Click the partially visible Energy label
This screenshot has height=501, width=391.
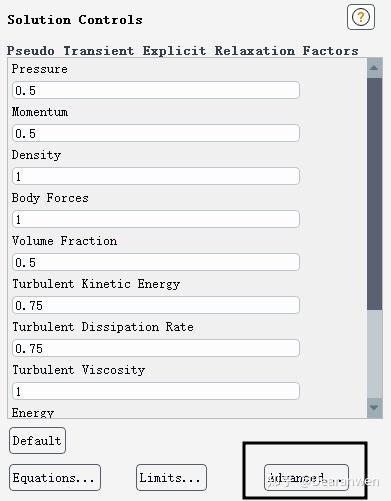pyautogui.click(x=33, y=413)
